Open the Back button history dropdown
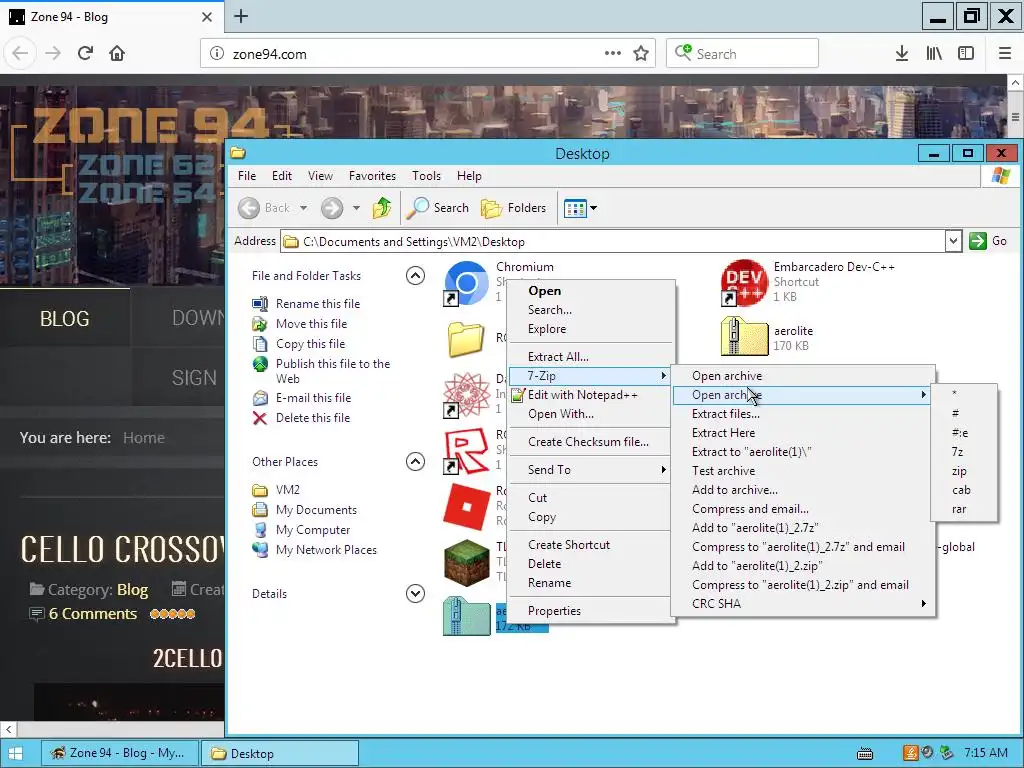Screen dimensions: 1024x768 pyautogui.click(x=304, y=208)
